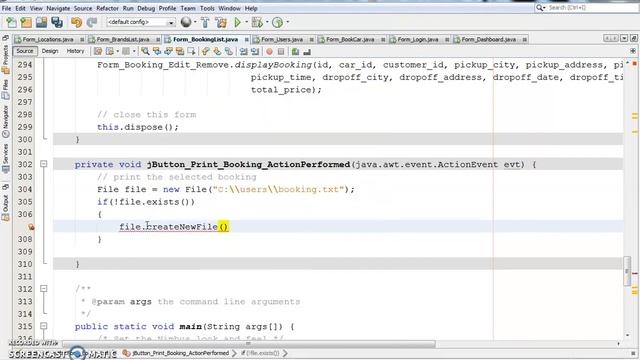The image size is (640, 360).
Task: Toggle bookmark on current line
Action: (x=229, y=51)
